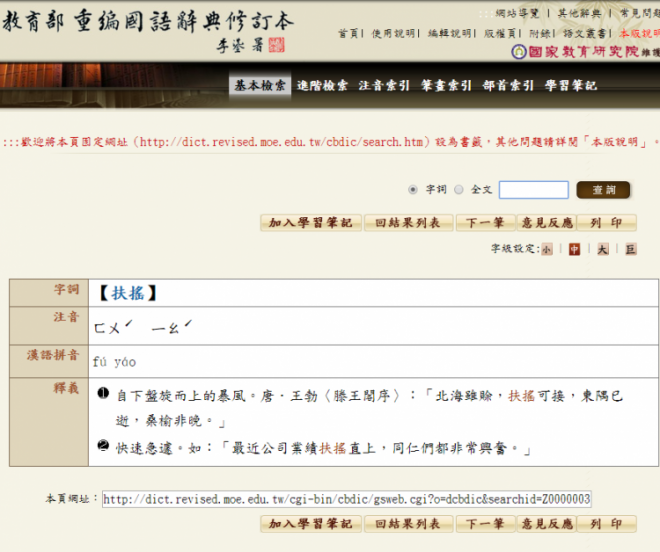
Task: Set font size to 大 (large)
Action: [602, 249]
